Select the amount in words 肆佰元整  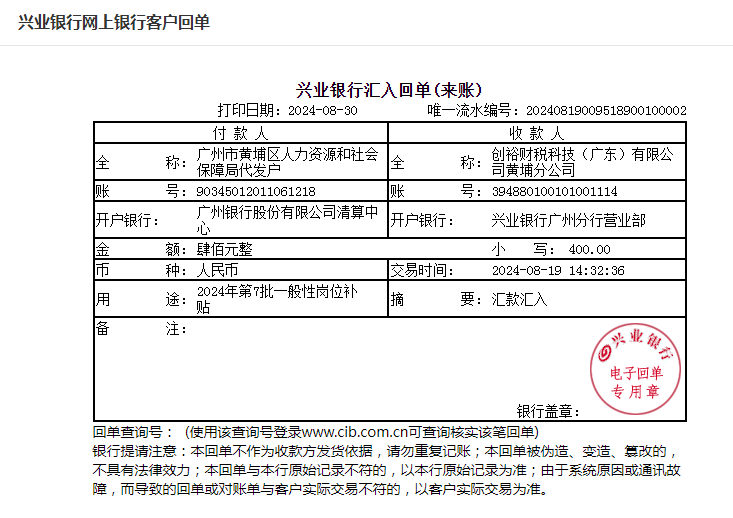[224, 249]
